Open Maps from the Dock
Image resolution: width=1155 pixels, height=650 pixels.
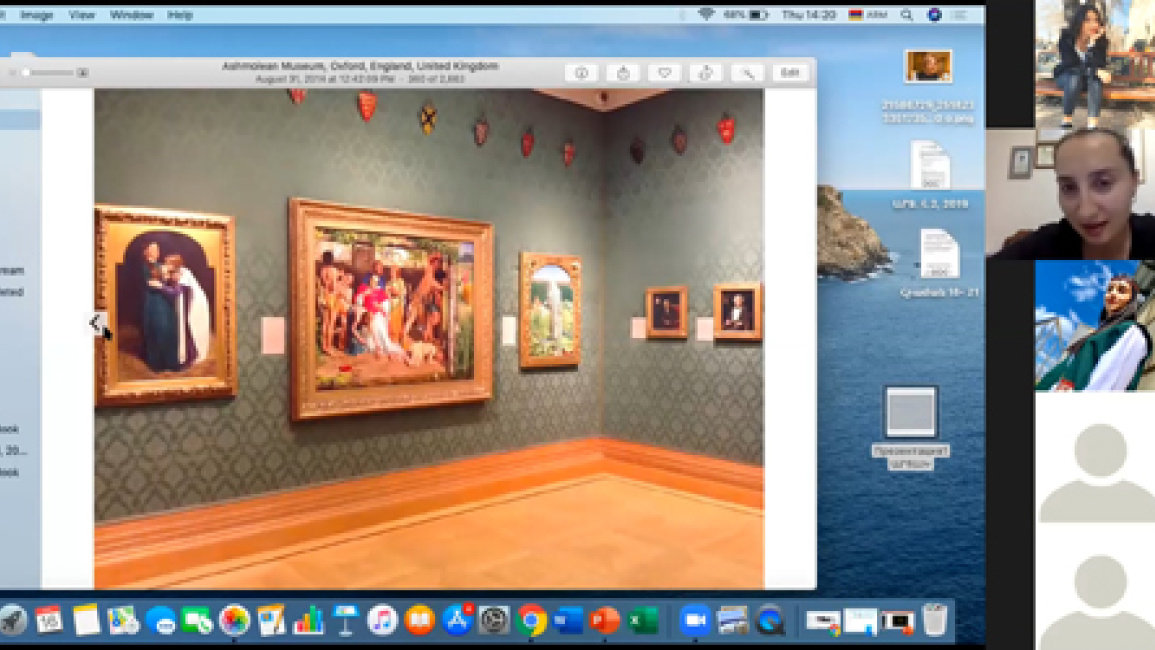click(123, 621)
